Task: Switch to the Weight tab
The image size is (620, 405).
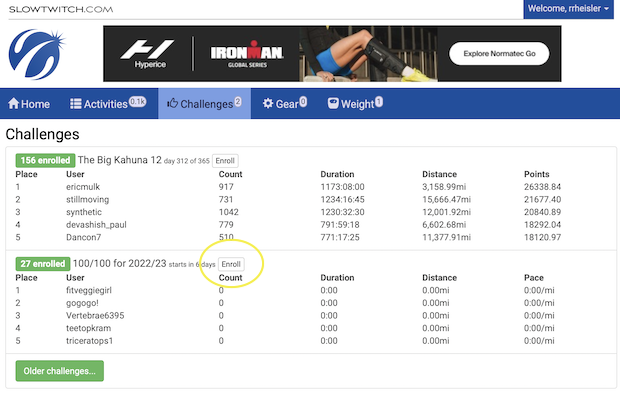Action: [357, 104]
